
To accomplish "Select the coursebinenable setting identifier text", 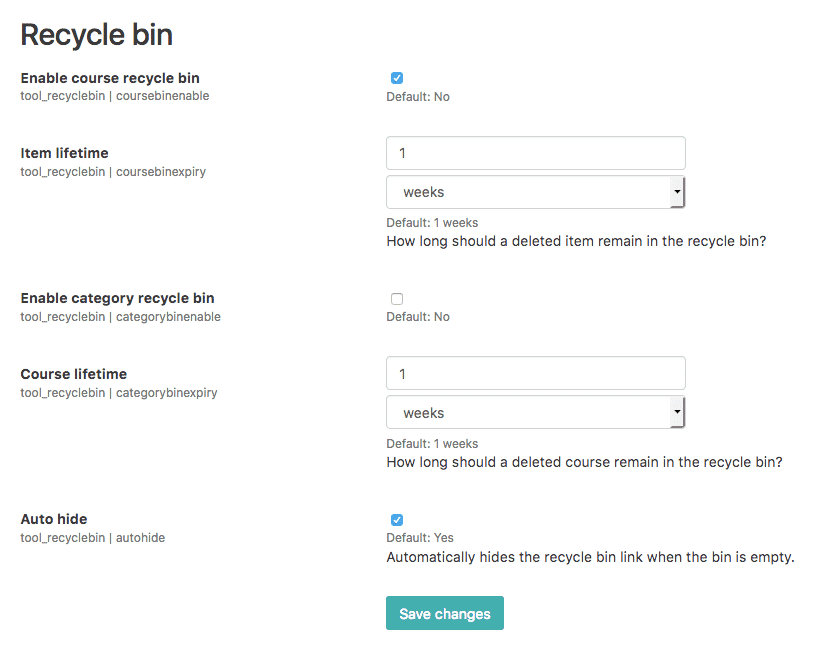I will pos(163,96).
